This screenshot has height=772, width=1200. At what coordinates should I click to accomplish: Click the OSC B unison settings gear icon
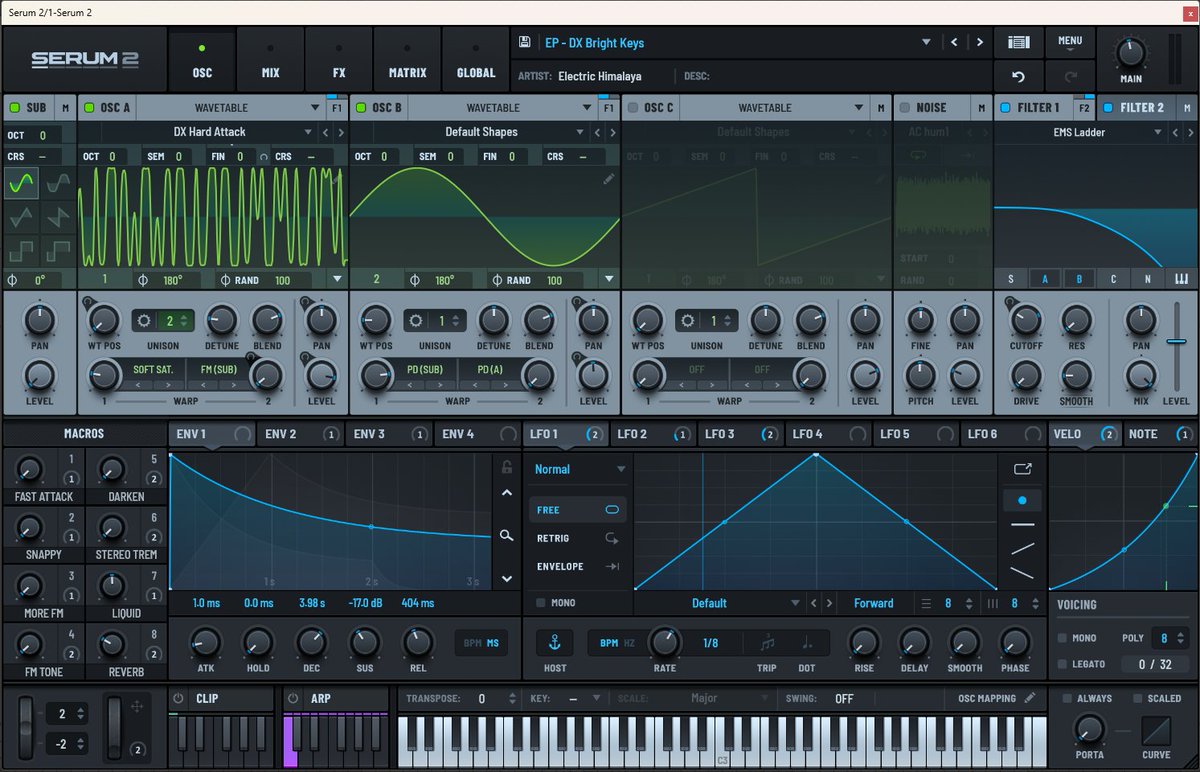415,321
